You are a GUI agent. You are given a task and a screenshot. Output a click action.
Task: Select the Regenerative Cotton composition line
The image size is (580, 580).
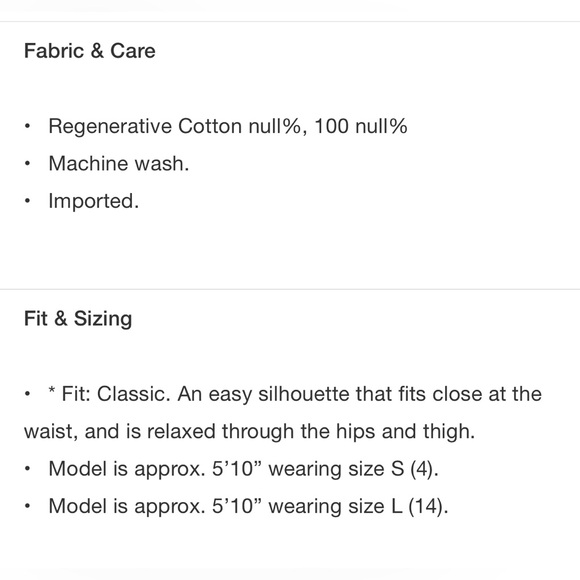click(x=228, y=126)
